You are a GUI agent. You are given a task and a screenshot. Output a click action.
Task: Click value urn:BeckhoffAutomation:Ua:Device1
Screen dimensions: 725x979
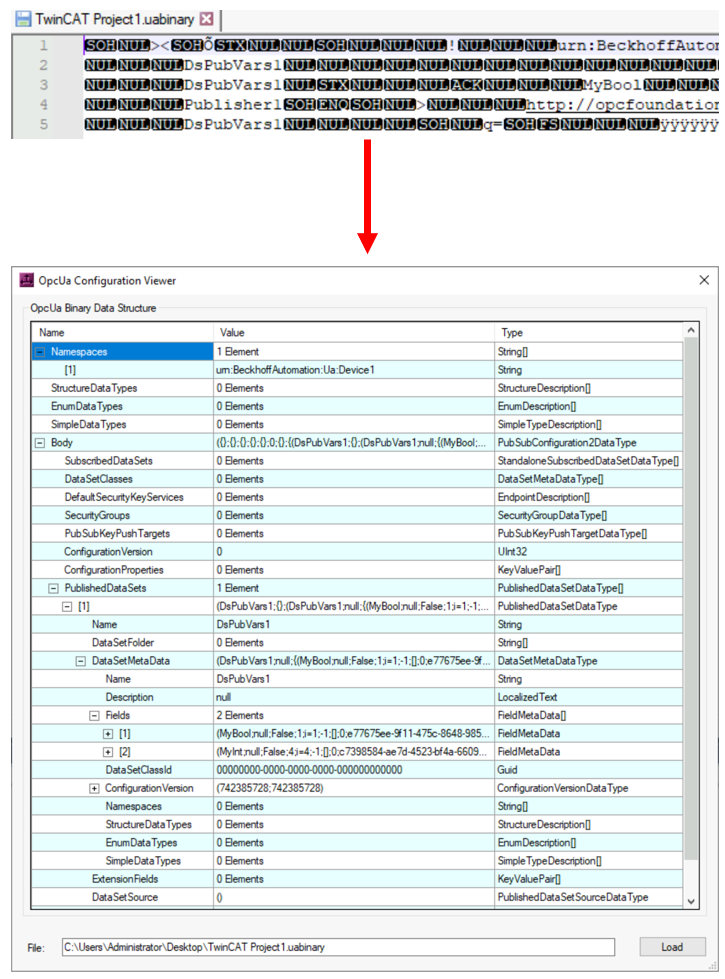[x=295, y=370]
